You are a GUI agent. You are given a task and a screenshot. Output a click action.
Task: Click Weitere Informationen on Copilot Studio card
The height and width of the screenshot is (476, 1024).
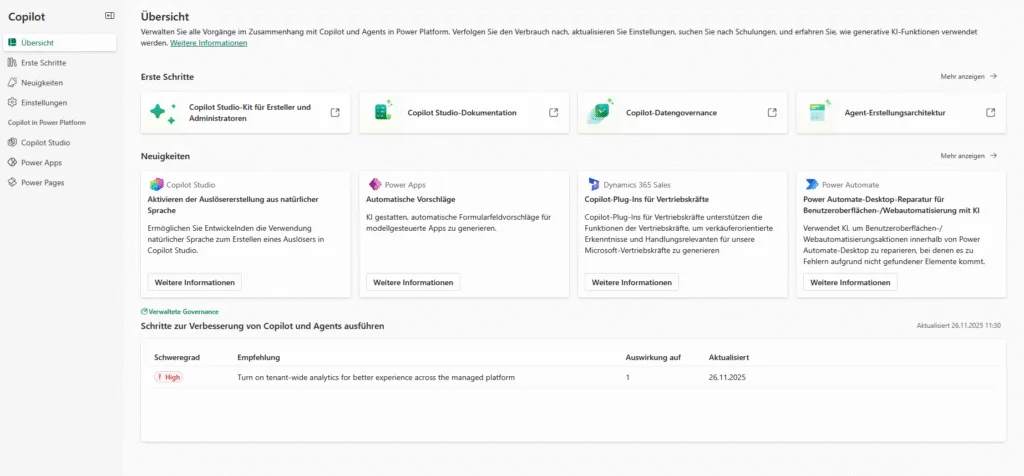(194, 282)
